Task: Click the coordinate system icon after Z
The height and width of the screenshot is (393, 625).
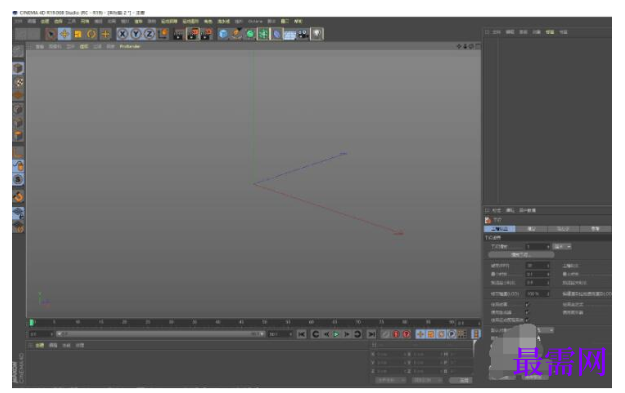Action: coord(163,34)
